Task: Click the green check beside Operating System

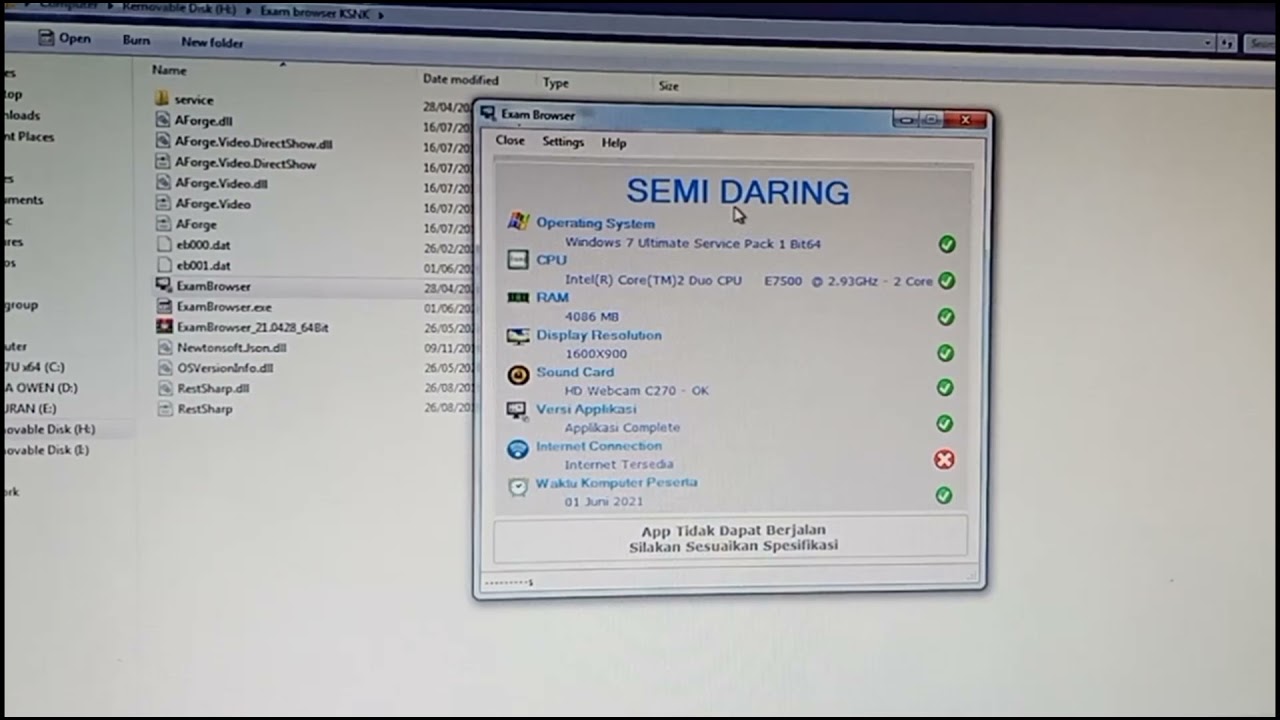Action: tap(947, 244)
